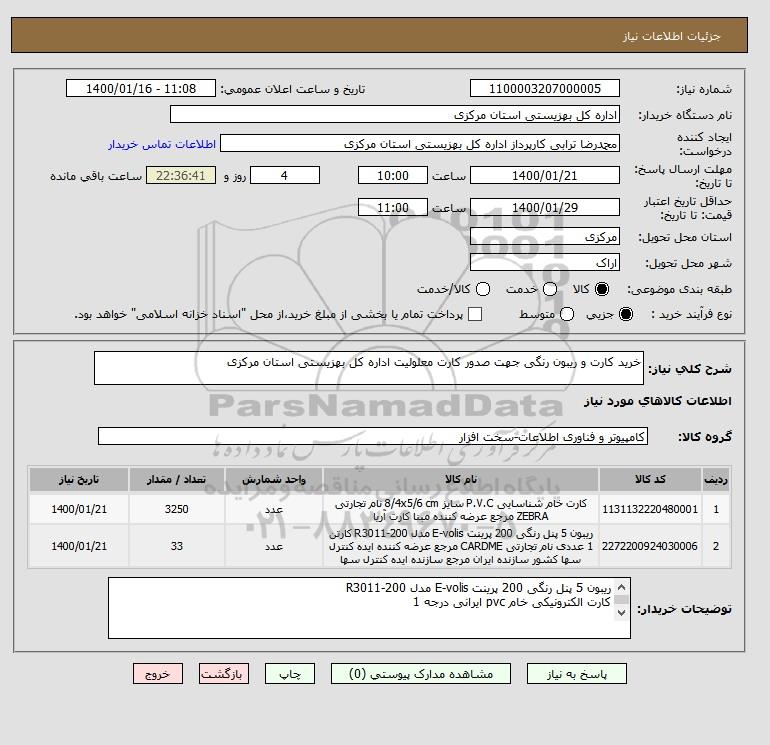770x745 pixels.
Task: Click the اطلاعات کالاهای مورد نیاز heading
Action: click(658, 401)
